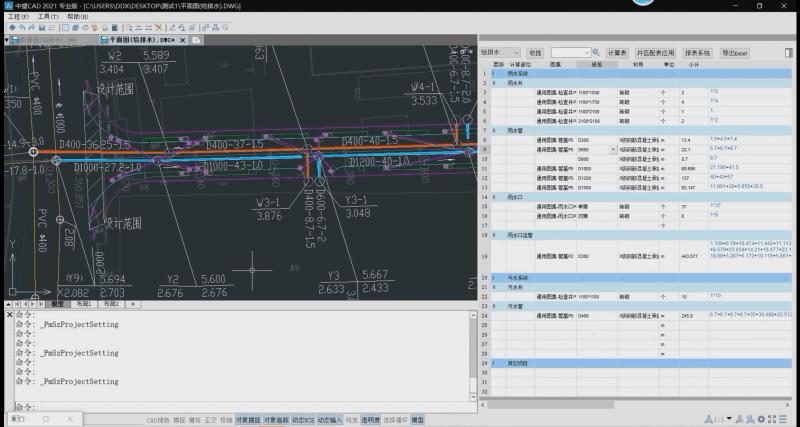Switch to the 布局1 layout tab
Image resolution: width=800 pixels, height=427 pixels.
point(83,303)
